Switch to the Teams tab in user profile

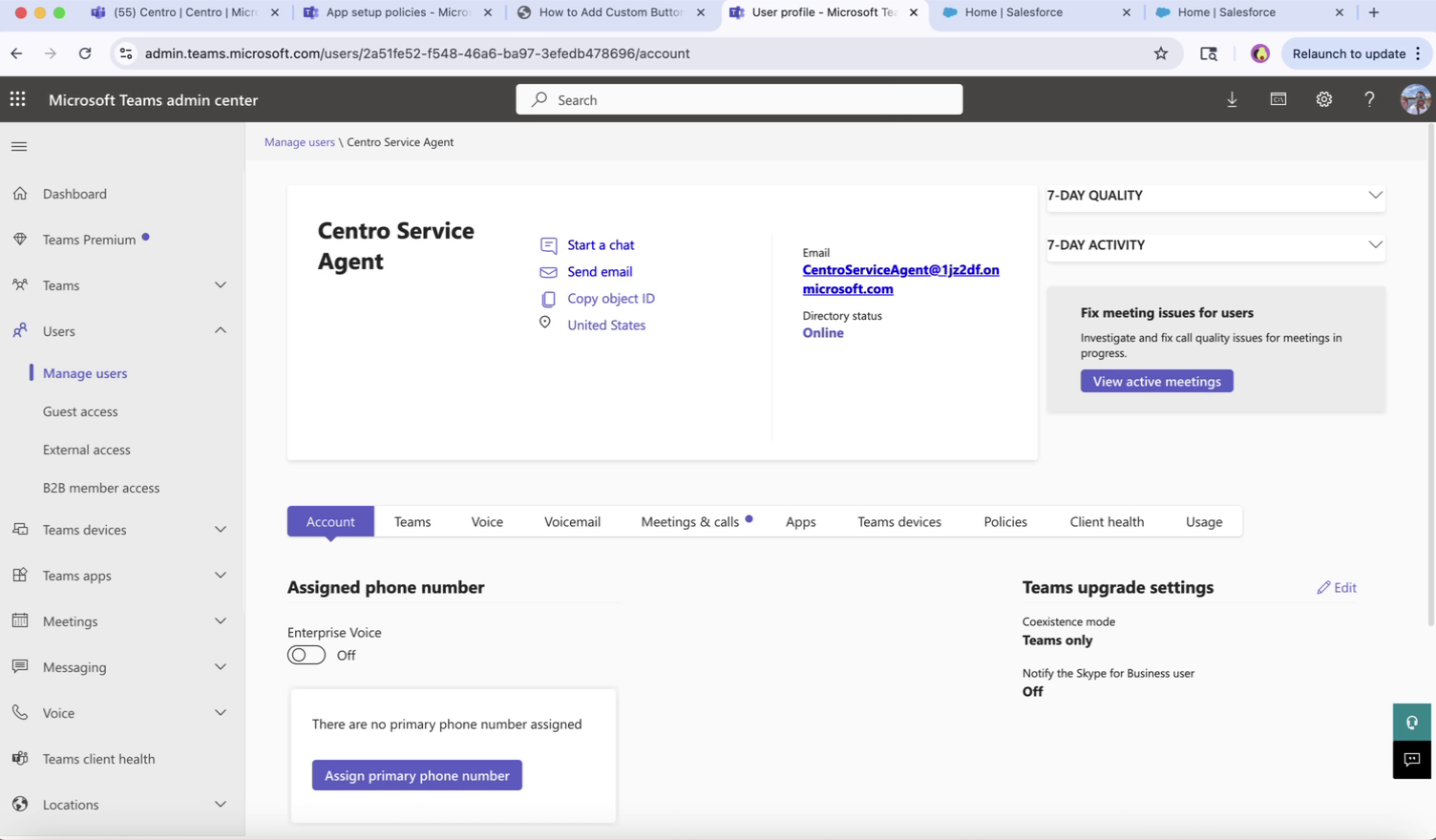click(412, 521)
